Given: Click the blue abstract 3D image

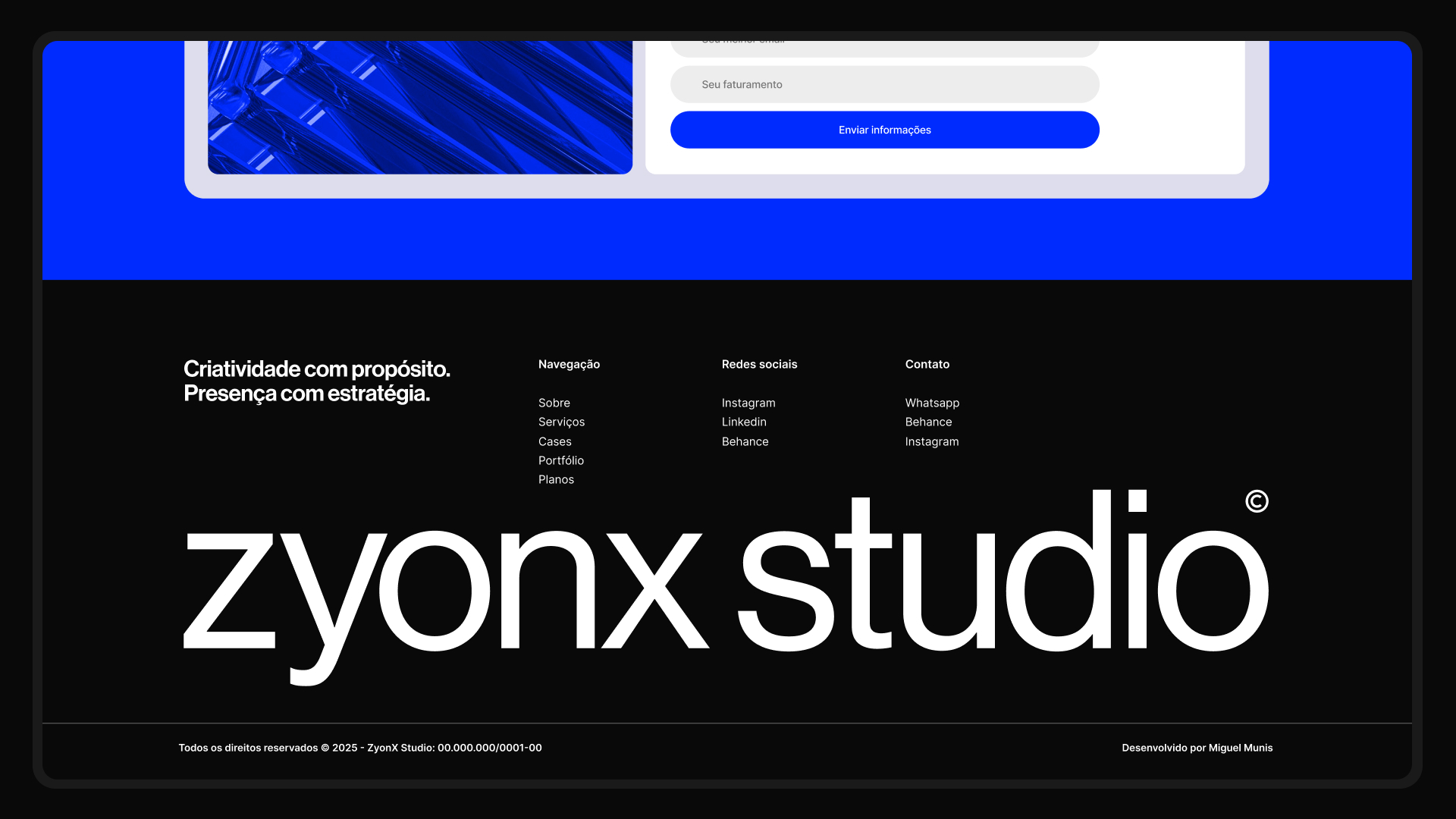Looking at the screenshot, I should (x=419, y=106).
